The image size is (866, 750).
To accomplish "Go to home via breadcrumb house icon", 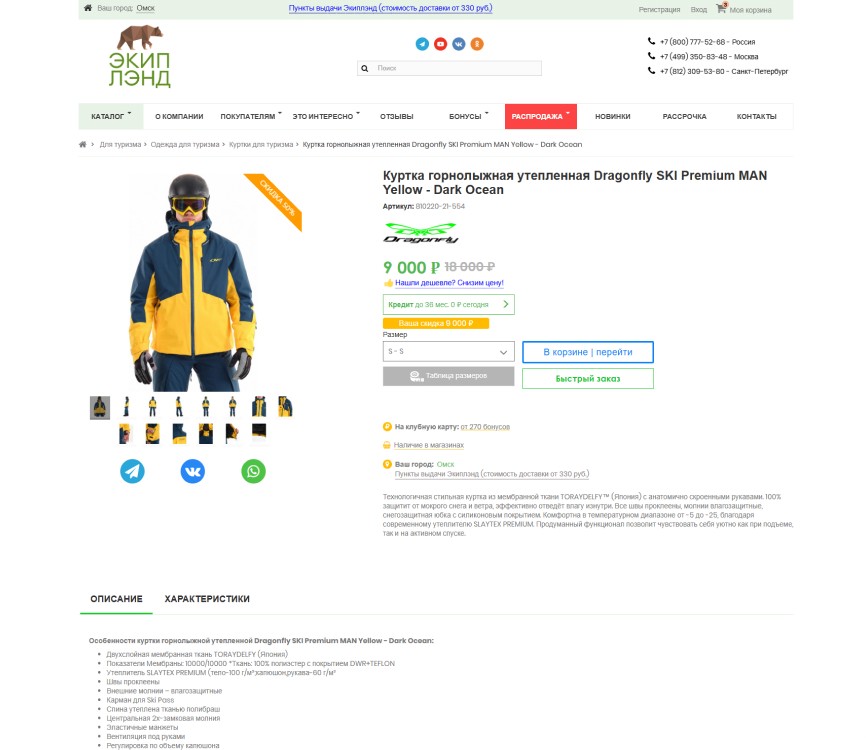I will click(83, 145).
